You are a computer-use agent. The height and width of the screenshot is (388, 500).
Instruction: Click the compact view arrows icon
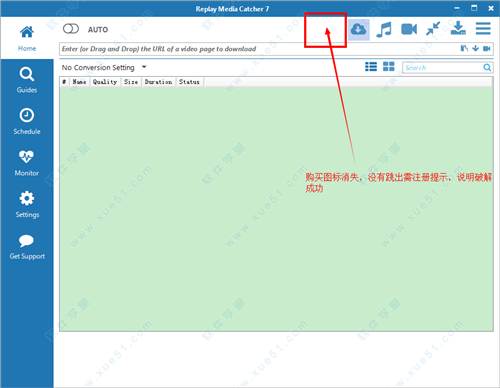(x=433, y=29)
